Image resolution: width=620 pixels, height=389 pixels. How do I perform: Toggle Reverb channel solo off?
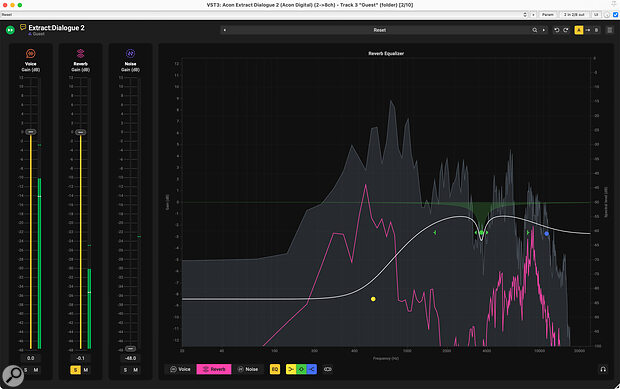tap(75, 370)
